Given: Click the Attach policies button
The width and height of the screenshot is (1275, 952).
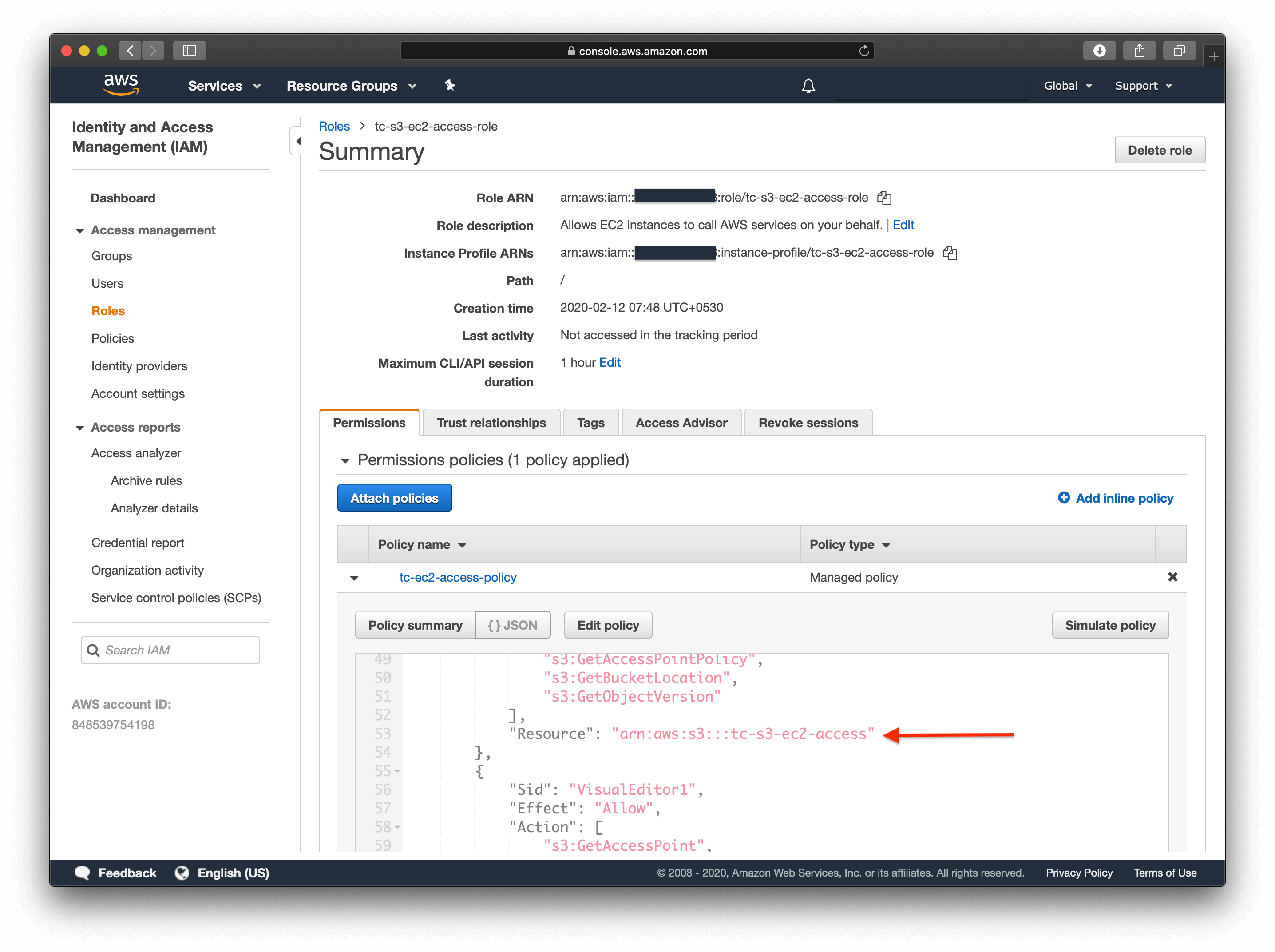Looking at the screenshot, I should coord(395,497).
